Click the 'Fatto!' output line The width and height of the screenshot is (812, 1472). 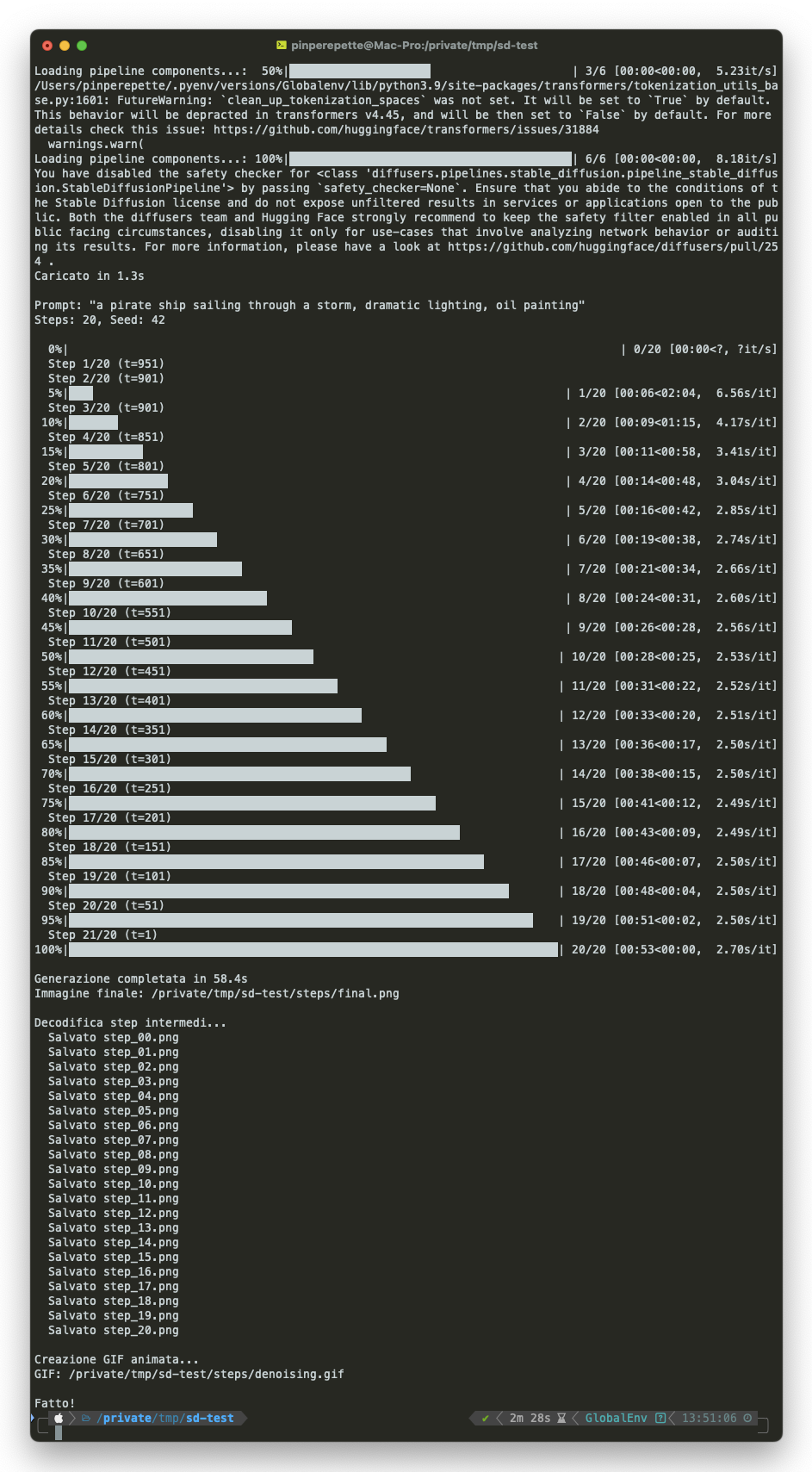55,1403
